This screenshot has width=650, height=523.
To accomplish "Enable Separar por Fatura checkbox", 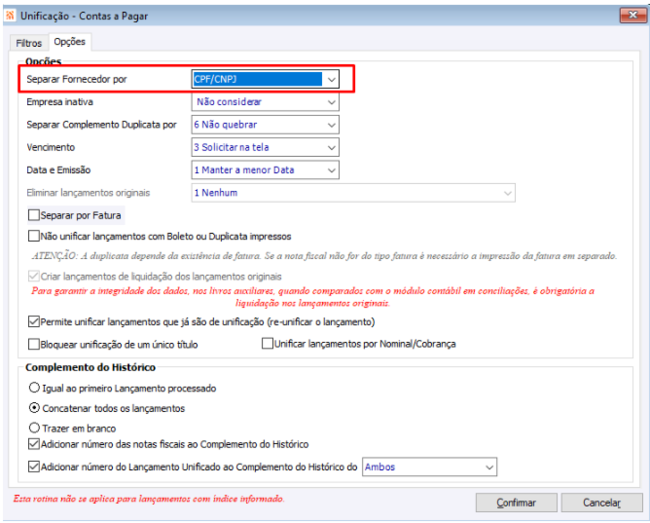I will [x=34, y=215].
